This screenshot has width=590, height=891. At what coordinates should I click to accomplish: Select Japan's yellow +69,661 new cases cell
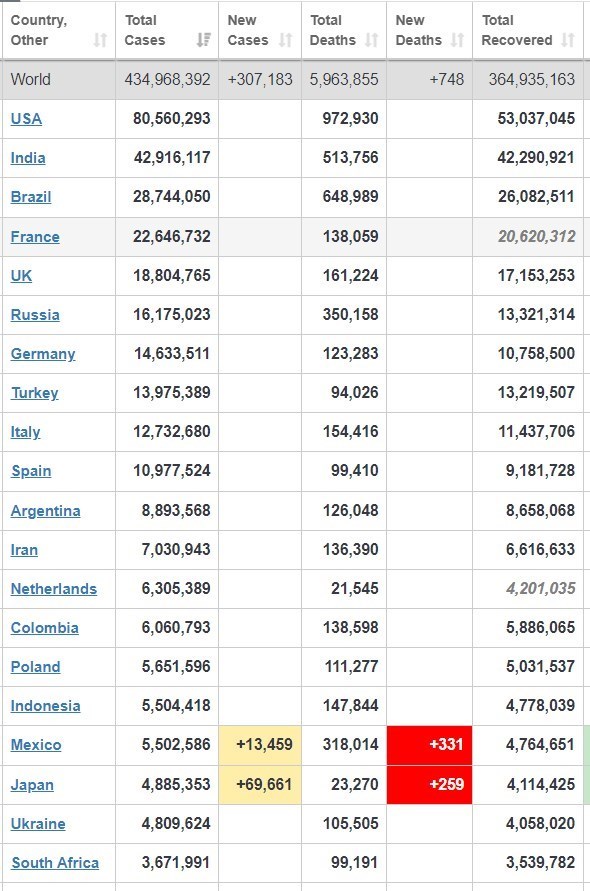tap(260, 785)
